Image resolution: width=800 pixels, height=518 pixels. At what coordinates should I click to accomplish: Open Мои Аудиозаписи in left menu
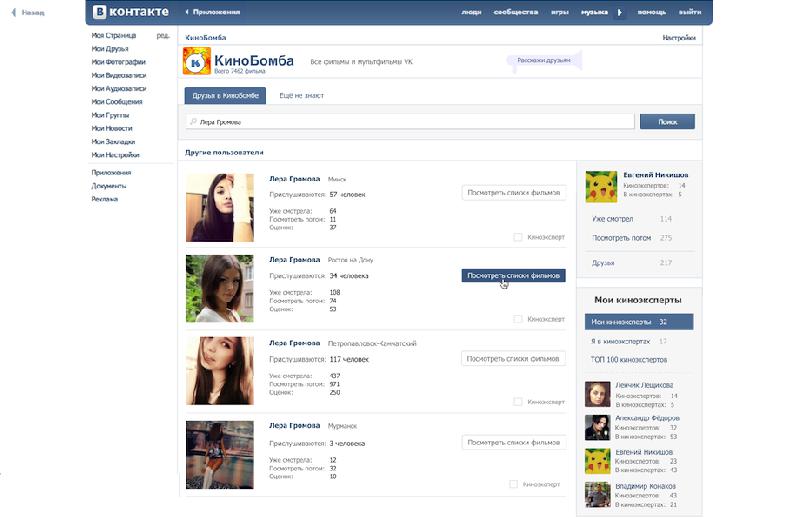pyautogui.click(x=119, y=88)
